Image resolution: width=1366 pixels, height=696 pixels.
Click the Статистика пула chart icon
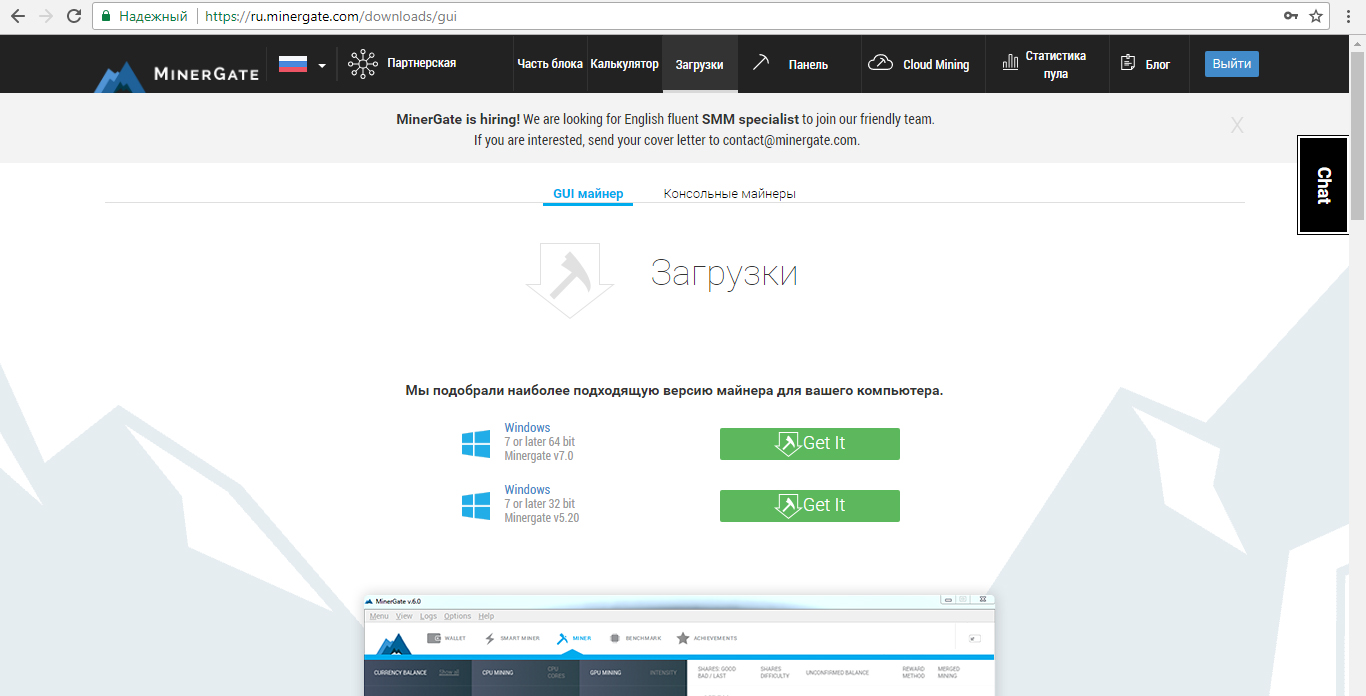tap(1009, 64)
